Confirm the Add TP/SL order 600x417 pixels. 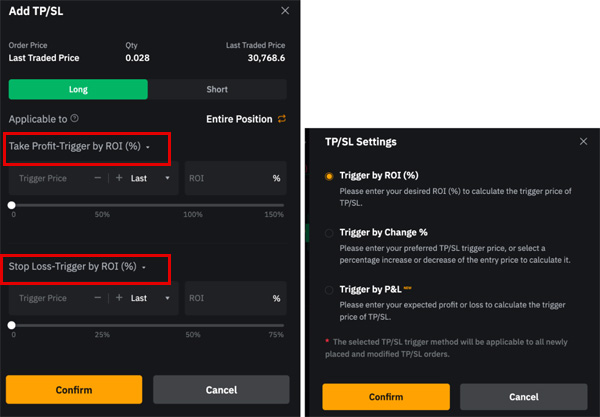pos(74,389)
